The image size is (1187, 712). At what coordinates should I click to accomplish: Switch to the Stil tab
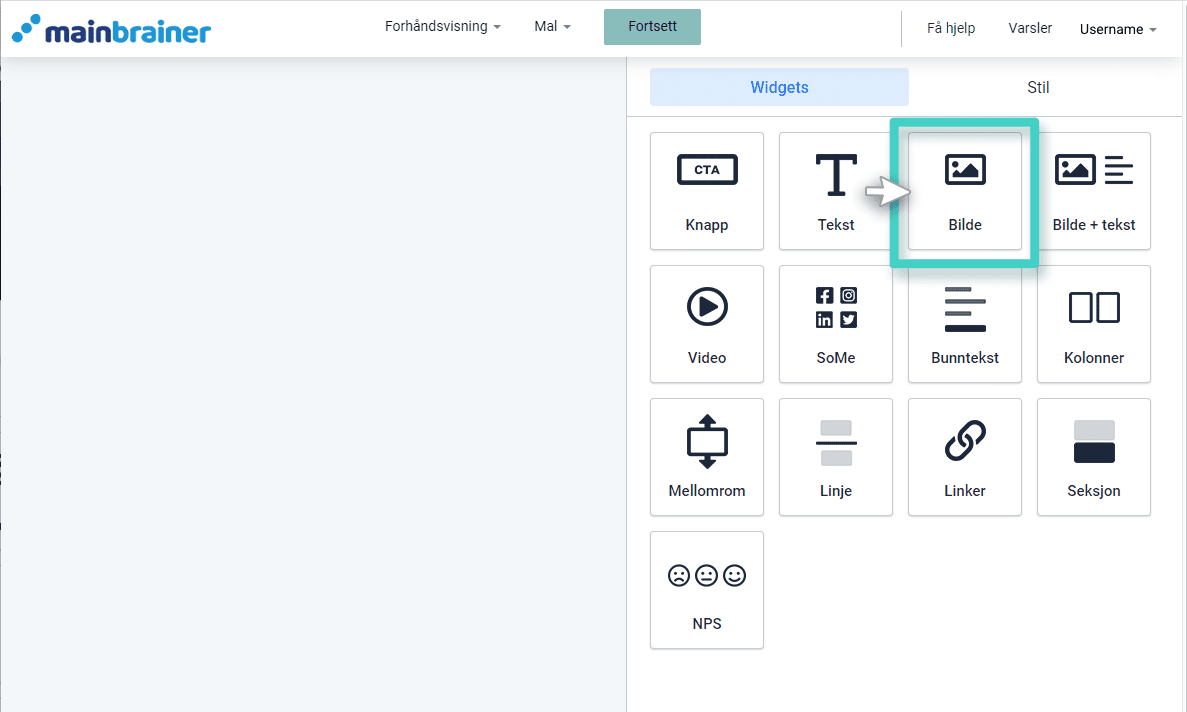click(1038, 87)
